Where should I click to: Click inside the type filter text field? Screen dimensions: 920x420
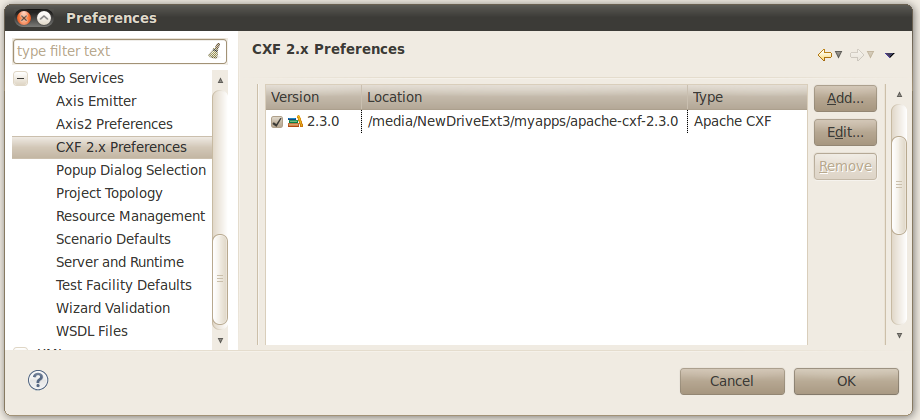coord(110,51)
